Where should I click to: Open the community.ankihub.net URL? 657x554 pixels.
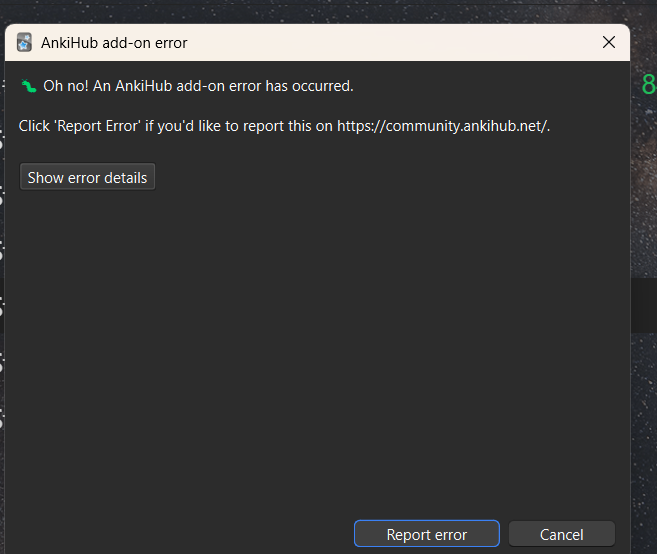tap(443, 126)
